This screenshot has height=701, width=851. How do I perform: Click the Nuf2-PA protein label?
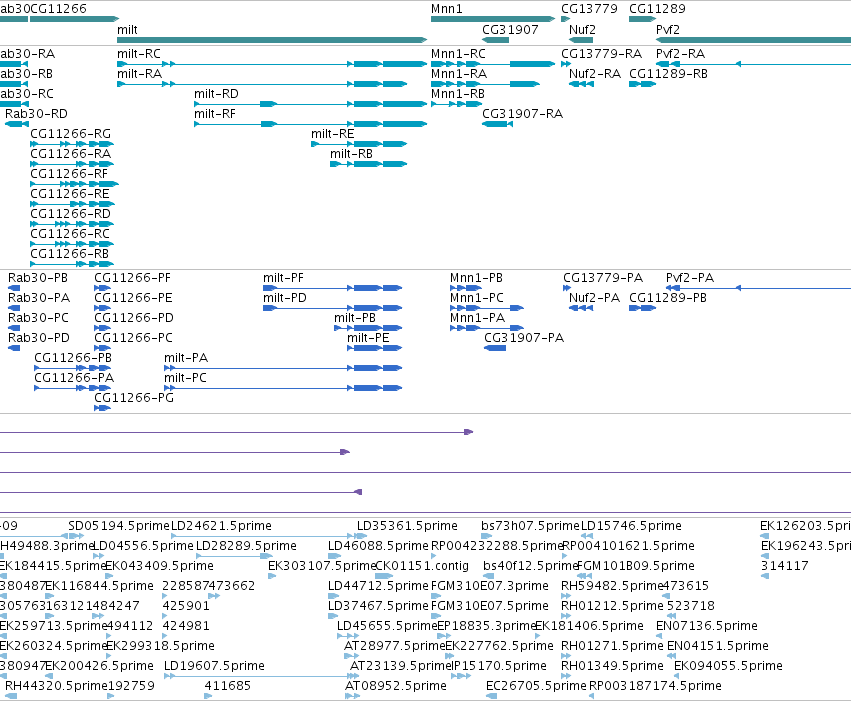point(594,298)
